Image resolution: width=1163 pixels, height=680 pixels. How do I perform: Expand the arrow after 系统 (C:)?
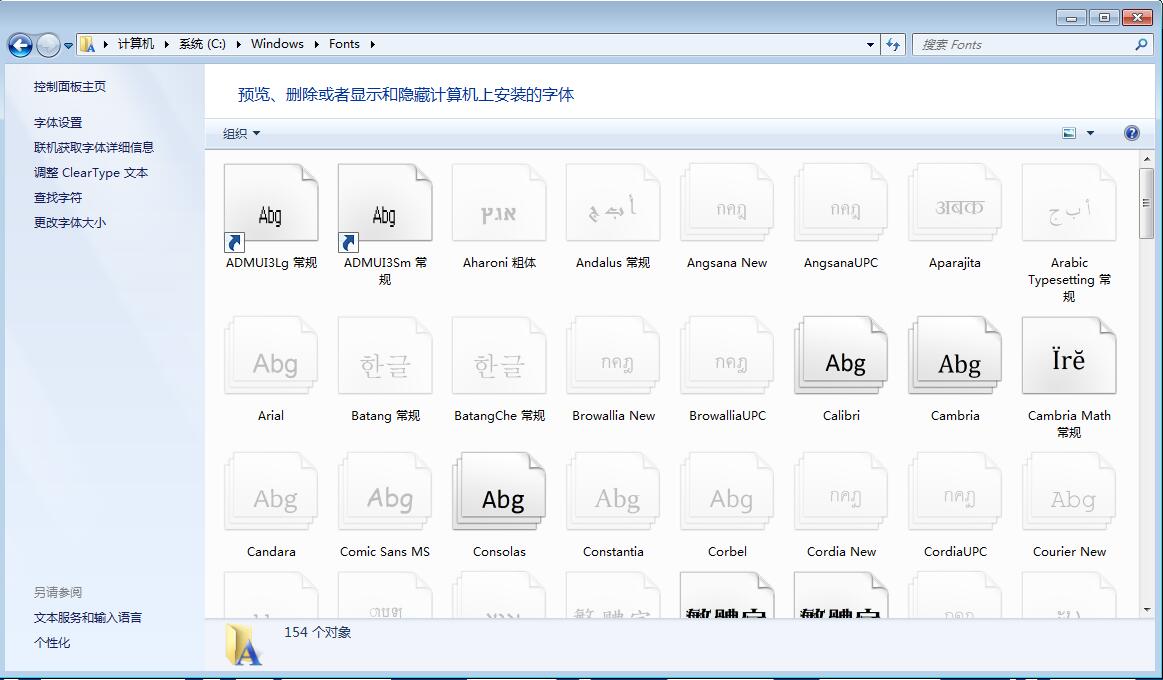(239, 44)
